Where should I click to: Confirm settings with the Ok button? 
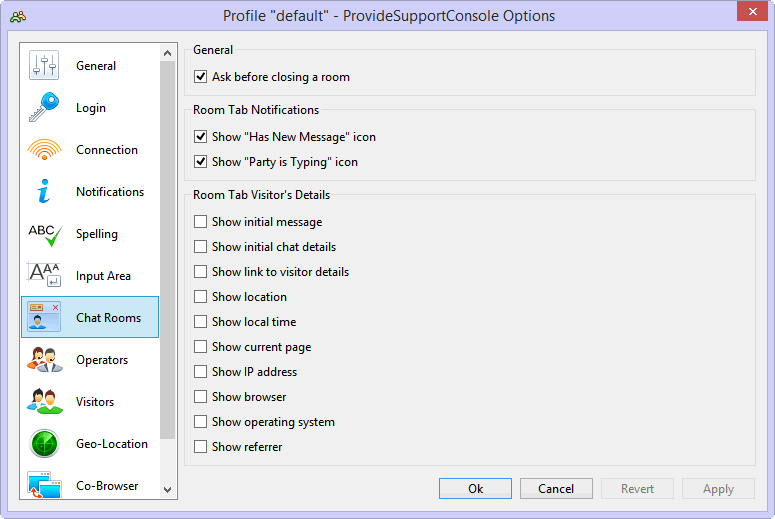pos(475,488)
